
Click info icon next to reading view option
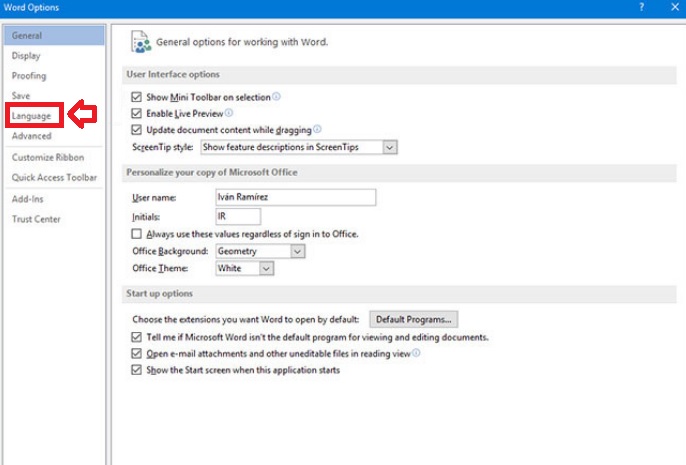415,353
